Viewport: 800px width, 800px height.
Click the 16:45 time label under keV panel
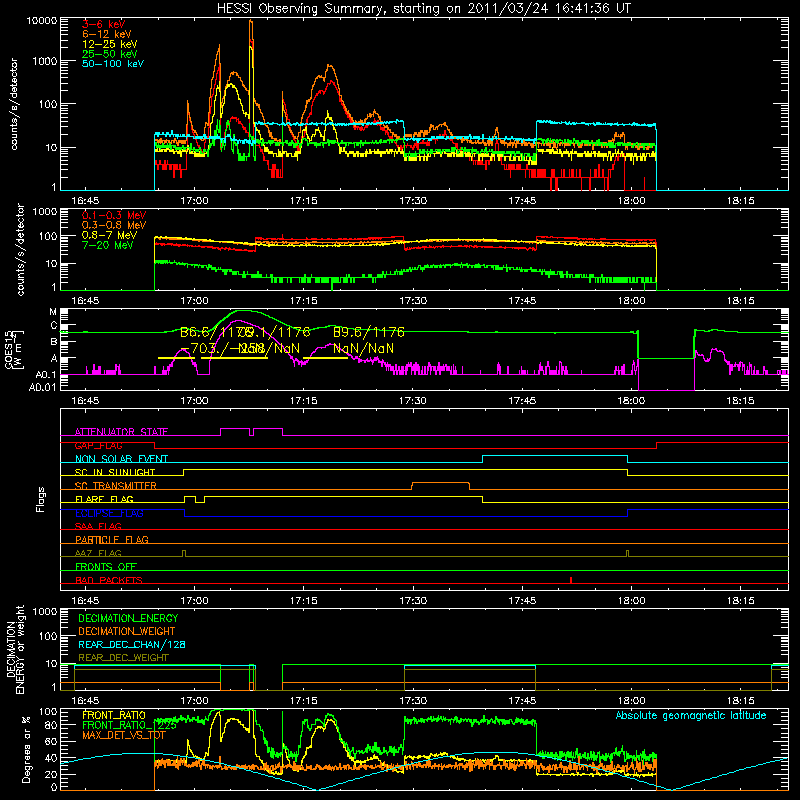tap(85, 201)
